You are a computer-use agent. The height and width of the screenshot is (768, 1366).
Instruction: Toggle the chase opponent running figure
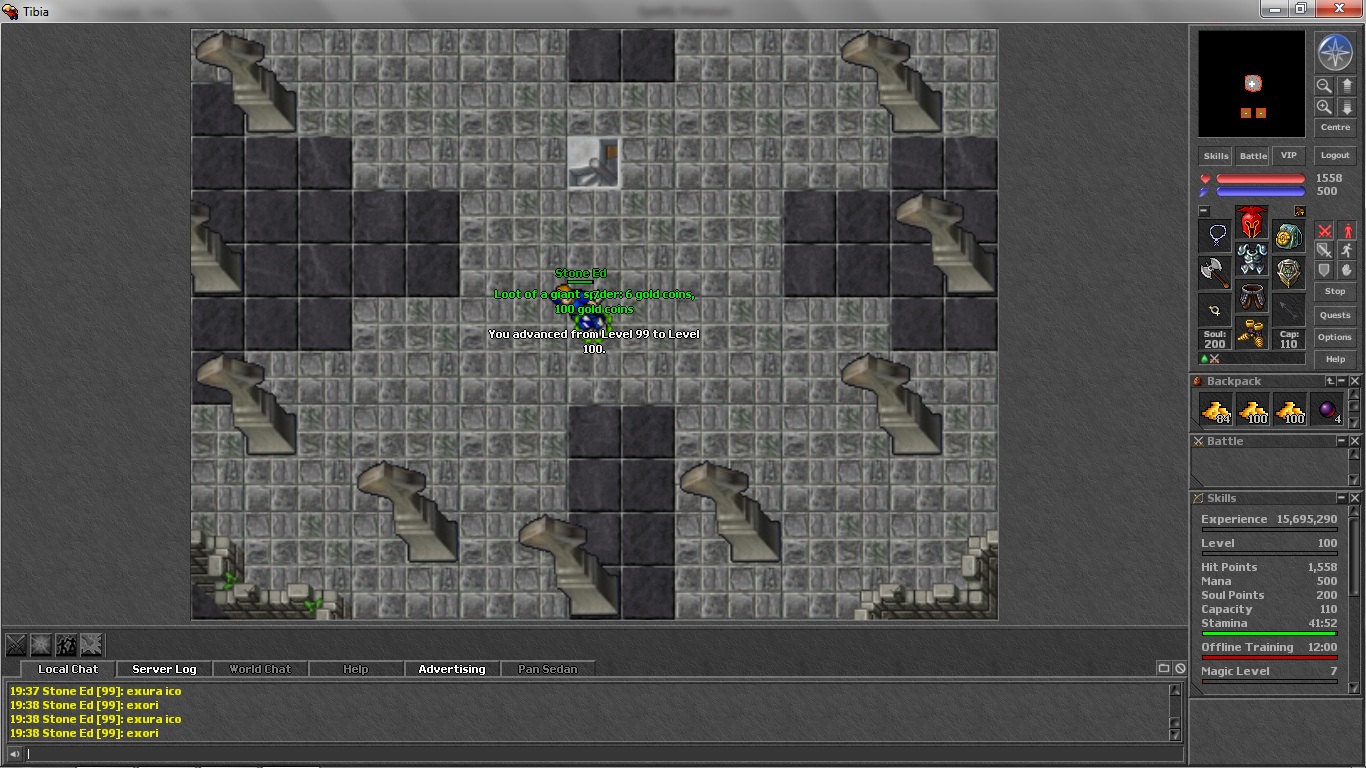[x=1346, y=250]
